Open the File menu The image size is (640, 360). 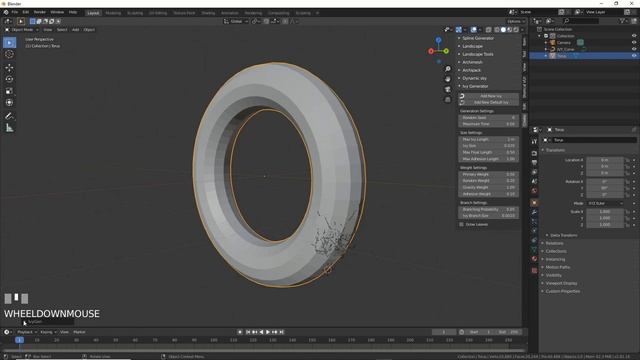click(15, 12)
